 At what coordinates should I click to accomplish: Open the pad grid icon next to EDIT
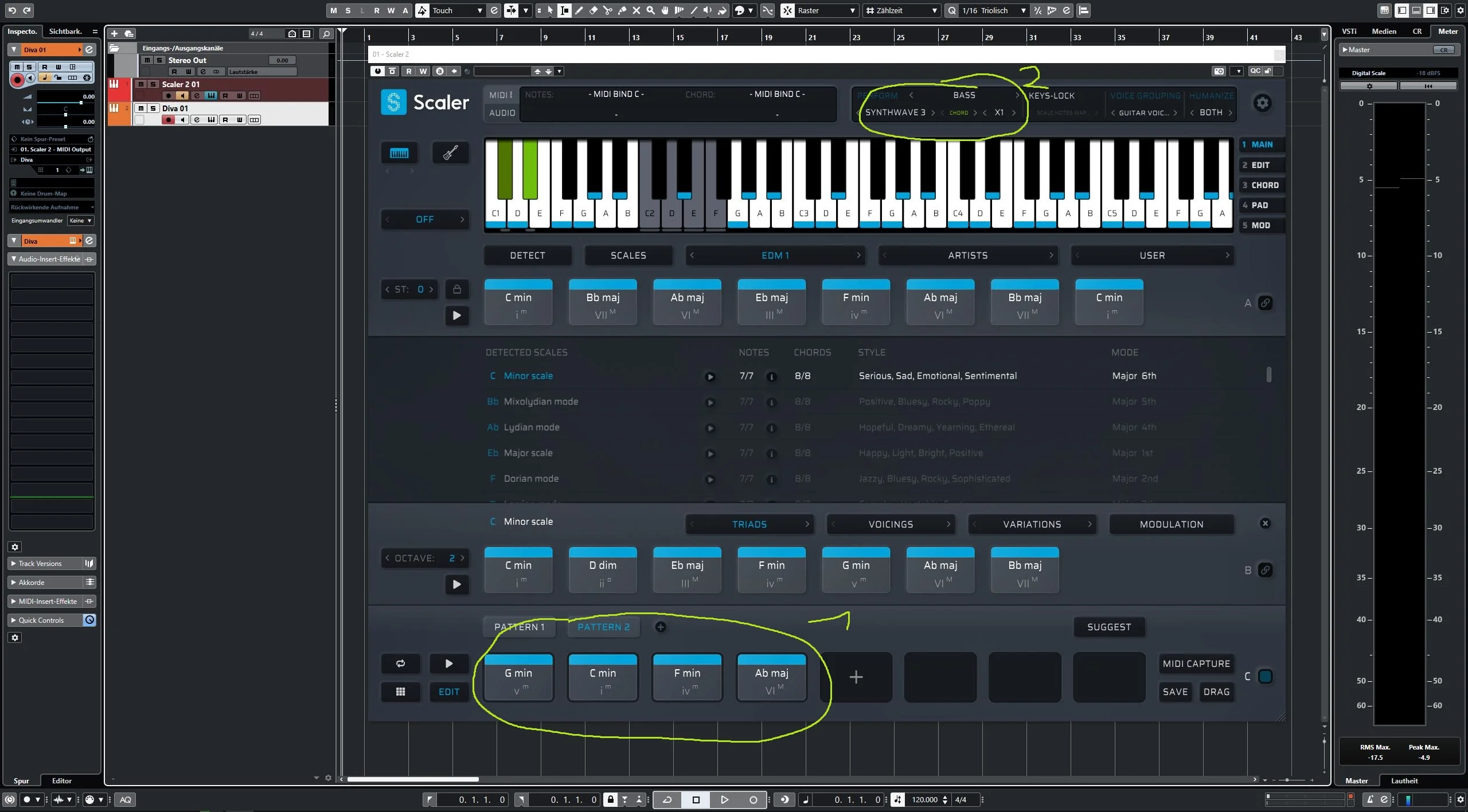point(400,692)
